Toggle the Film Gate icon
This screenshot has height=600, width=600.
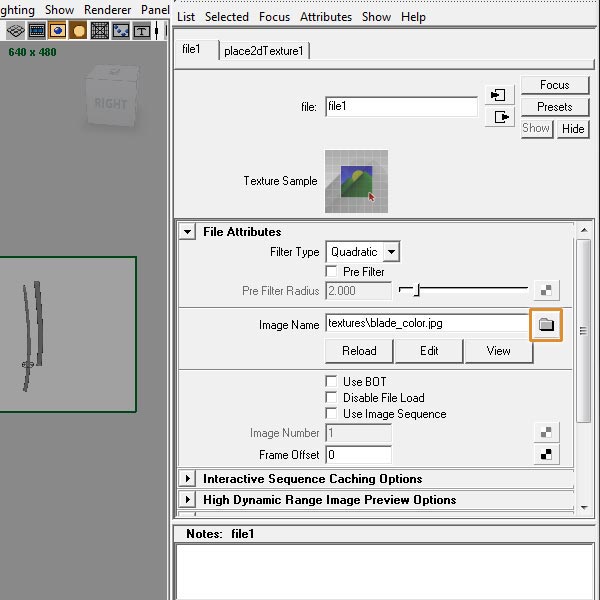(37, 31)
